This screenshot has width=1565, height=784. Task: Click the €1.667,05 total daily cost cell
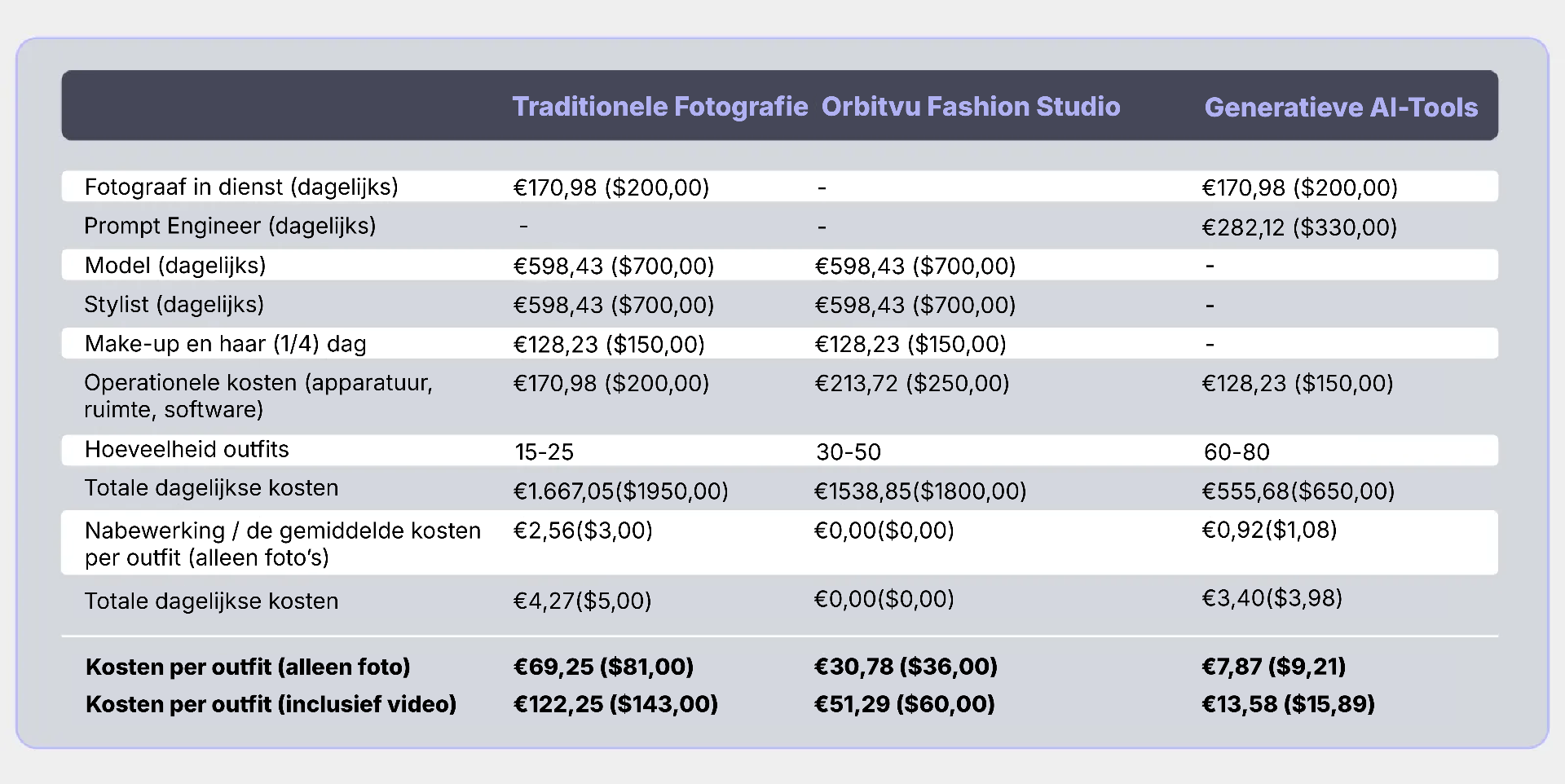pyautogui.click(x=620, y=491)
